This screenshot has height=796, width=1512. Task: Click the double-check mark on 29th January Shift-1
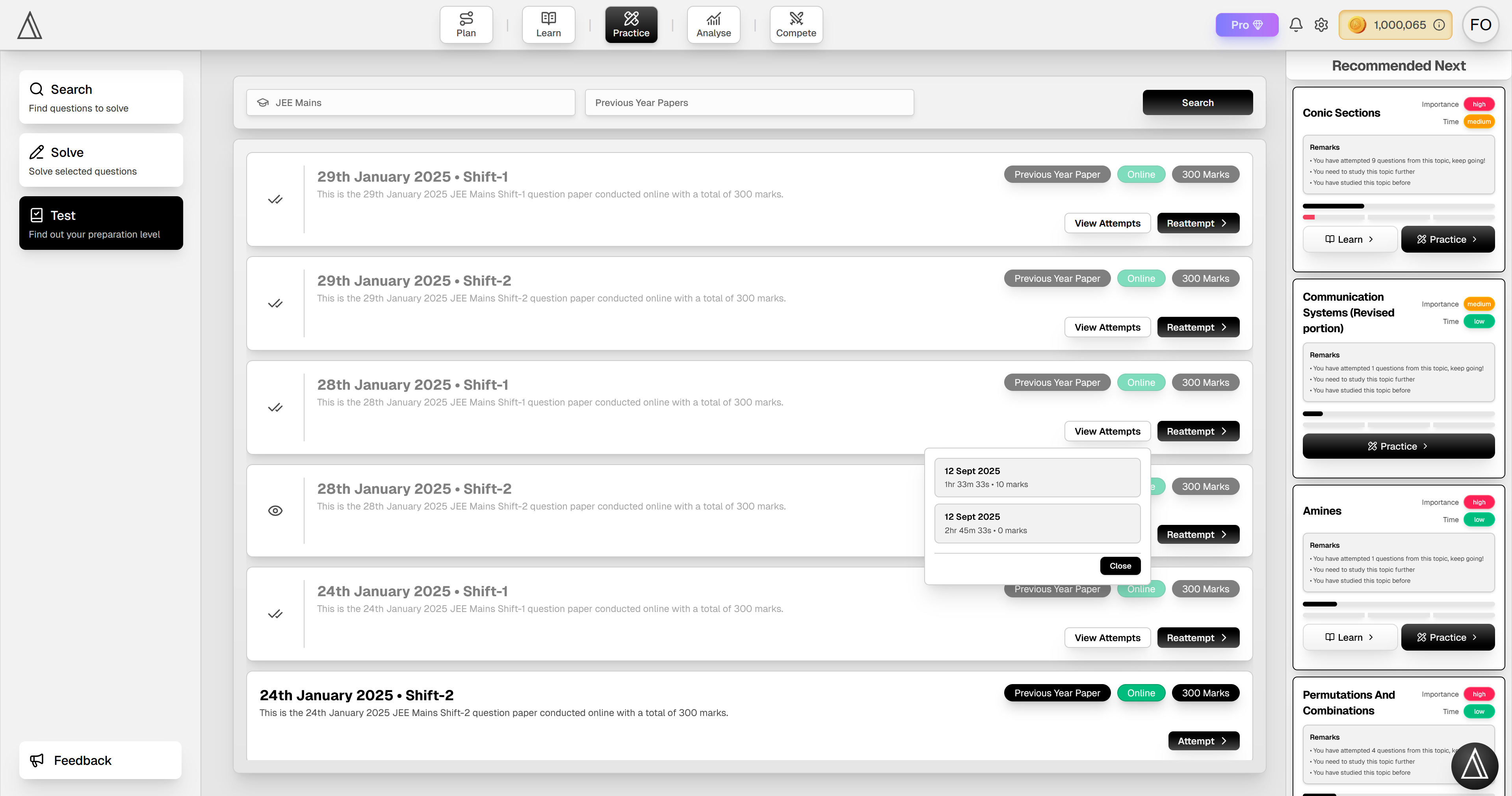tap(275, 199)
